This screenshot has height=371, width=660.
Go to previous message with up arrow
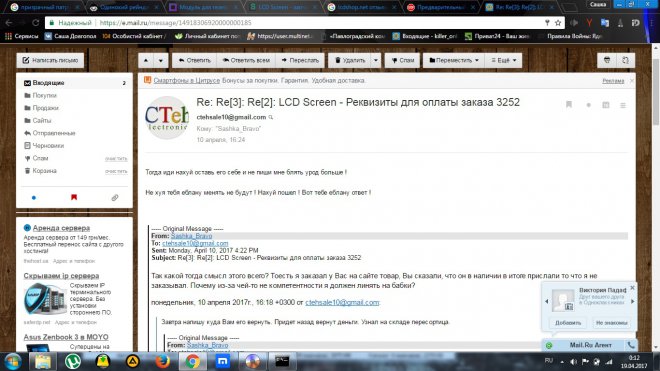pos(146,60)
